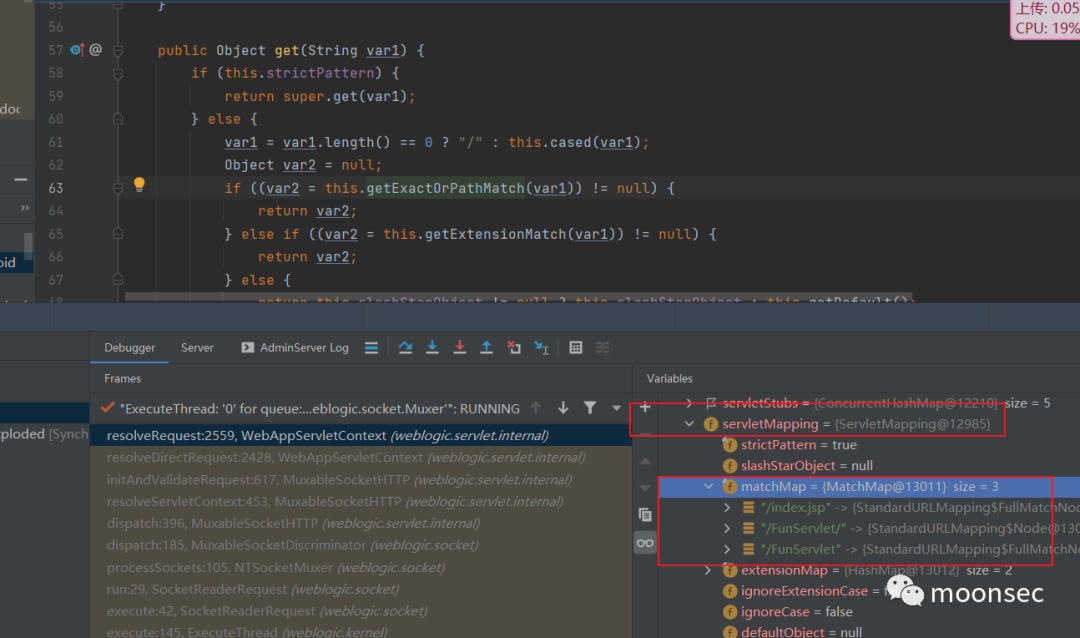
Task: Open the Evaluate Expression calculator icon
Action: pyautogui.click(x=576, y=348)
